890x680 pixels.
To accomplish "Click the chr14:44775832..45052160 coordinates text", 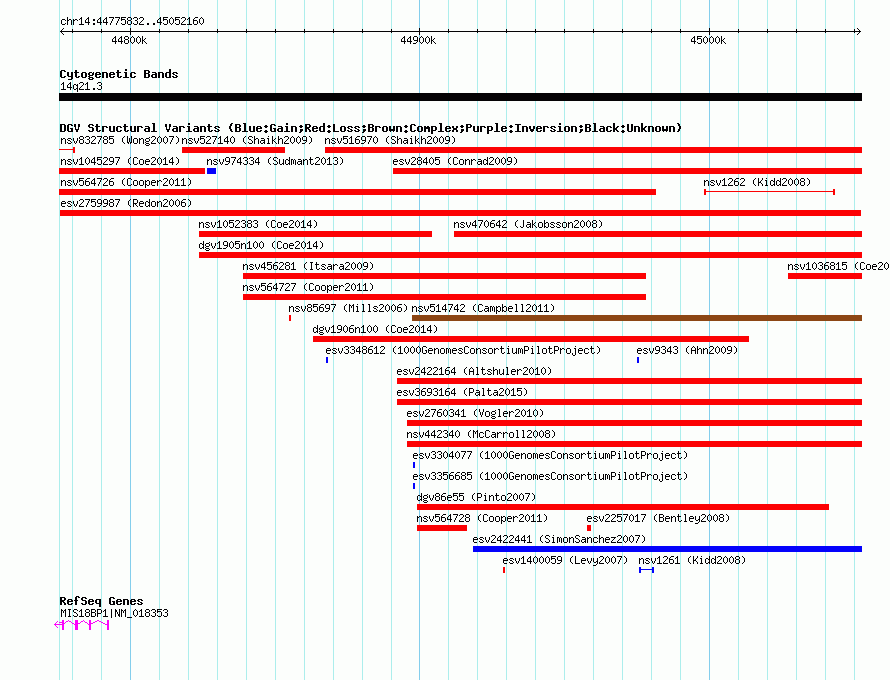I will point(132,21).
